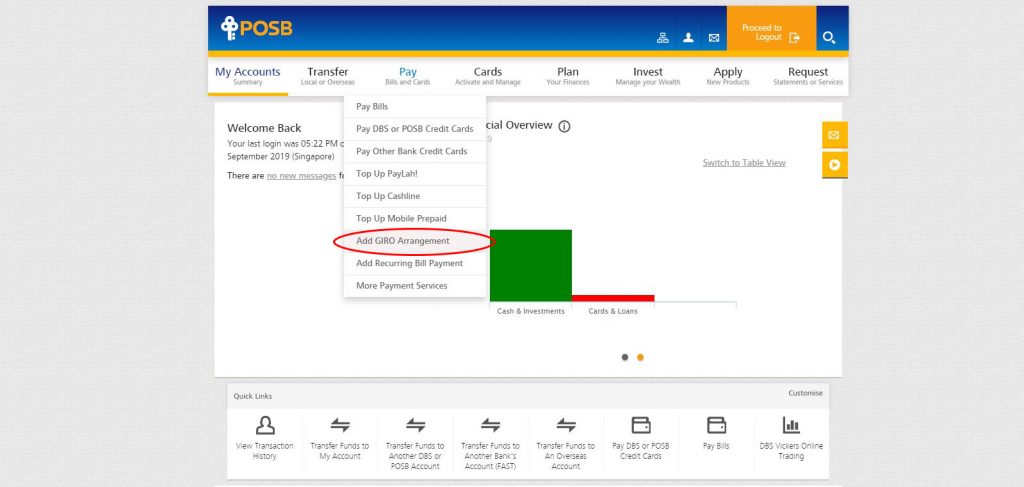
Task: Select More Payment Services
Action: click(415, 285)
